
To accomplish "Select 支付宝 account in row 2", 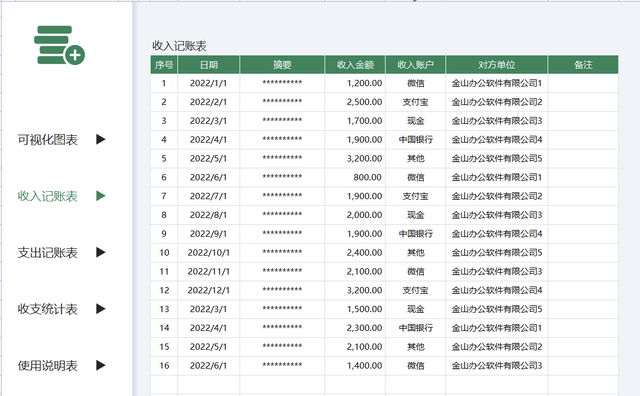I will coord(416,102).
